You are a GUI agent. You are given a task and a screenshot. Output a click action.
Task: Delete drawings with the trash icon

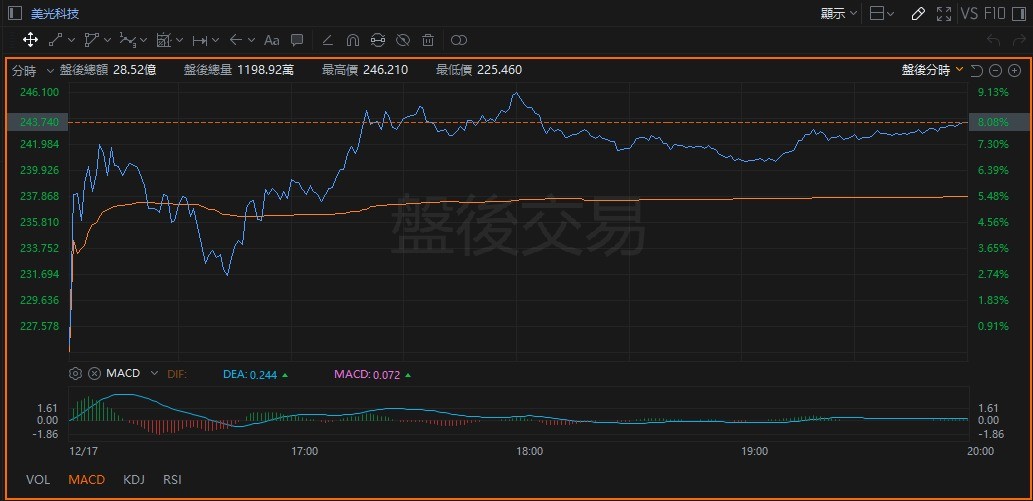coord(428,40)
